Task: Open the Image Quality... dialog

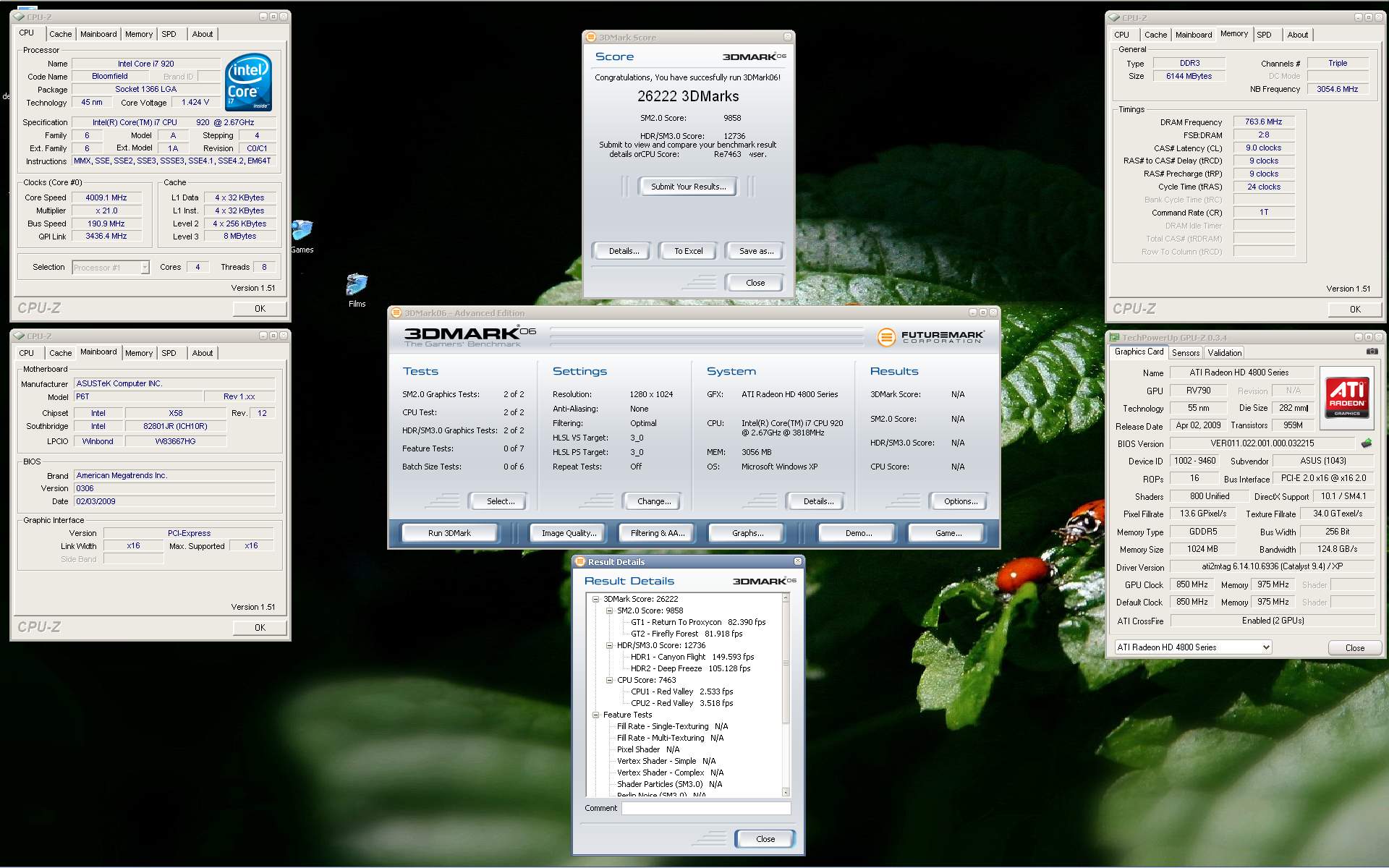Action: [x=569, y=533]
